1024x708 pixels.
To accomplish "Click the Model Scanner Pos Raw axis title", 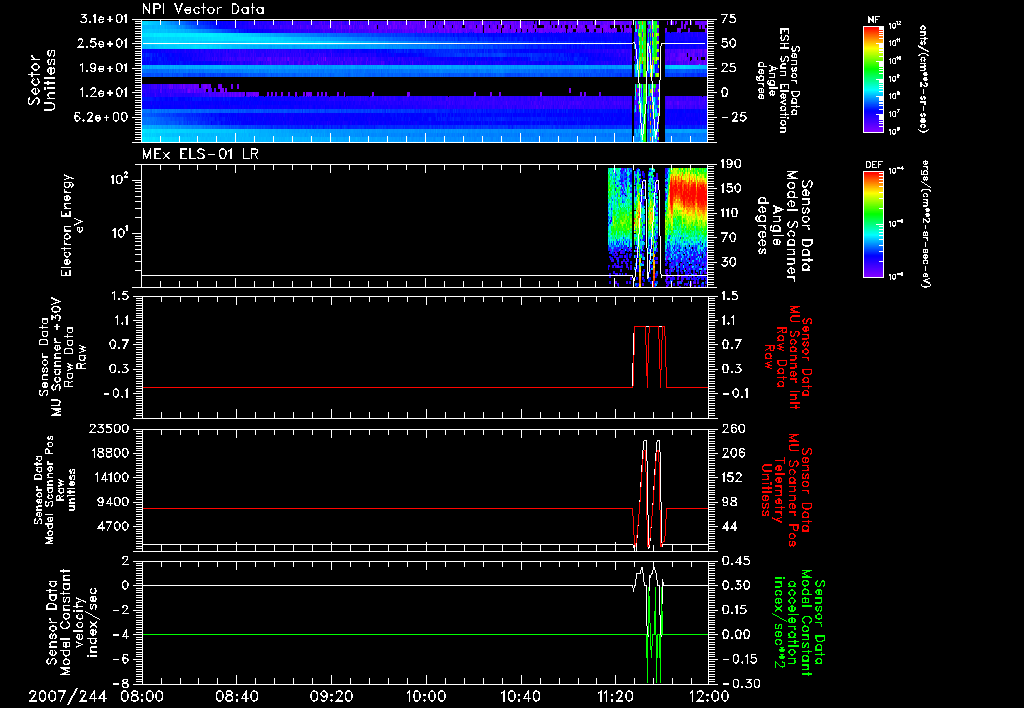I will coord(55,490).
